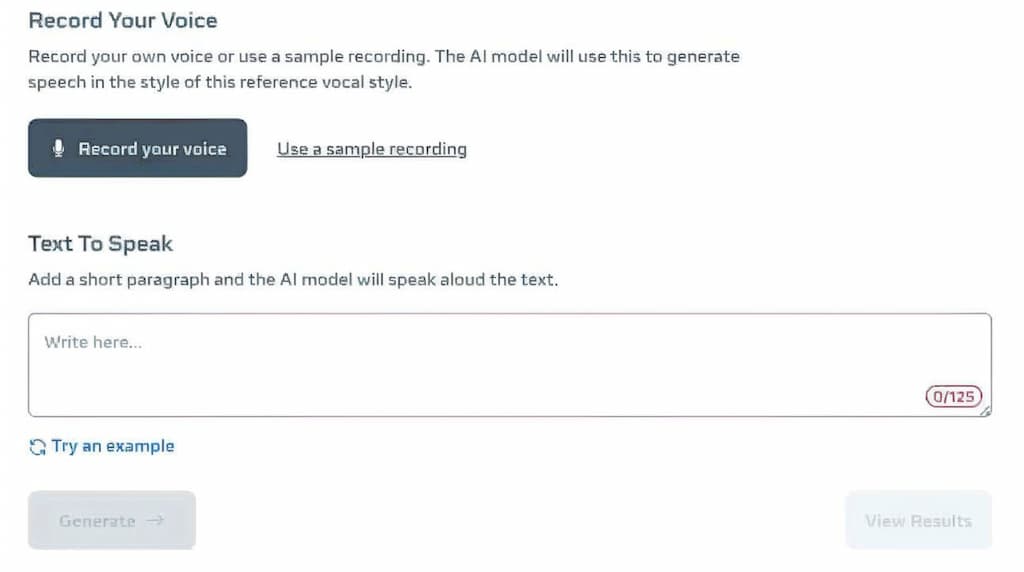Click the resize handle of the text box
The image size is (1024, 572).
(x=986, y=411)
